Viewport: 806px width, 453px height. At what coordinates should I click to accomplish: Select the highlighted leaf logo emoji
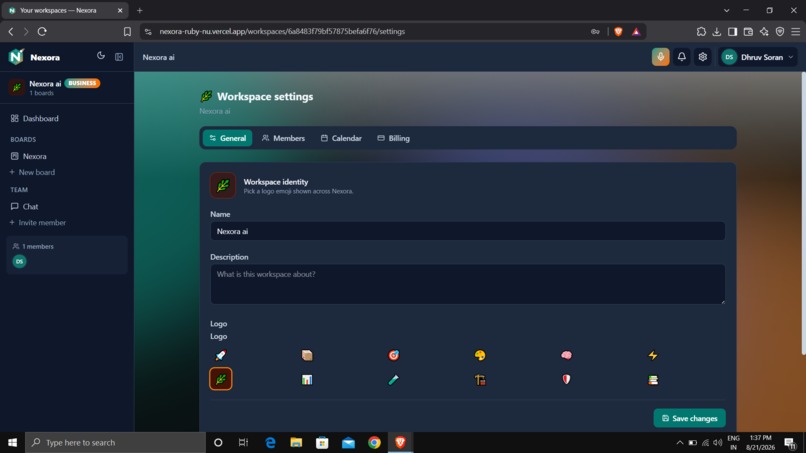221,379
